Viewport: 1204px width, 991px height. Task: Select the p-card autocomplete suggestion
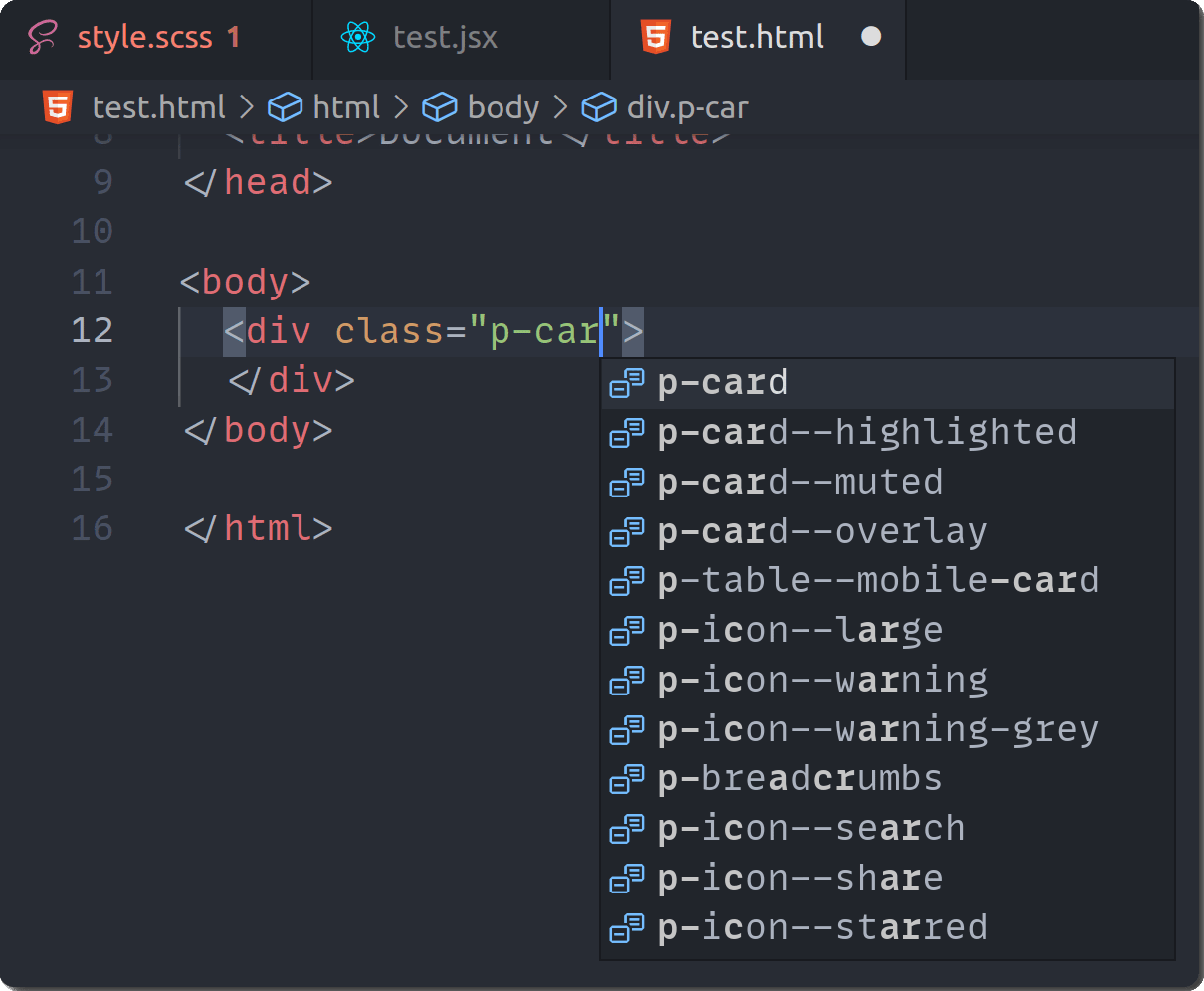[722, 384]
